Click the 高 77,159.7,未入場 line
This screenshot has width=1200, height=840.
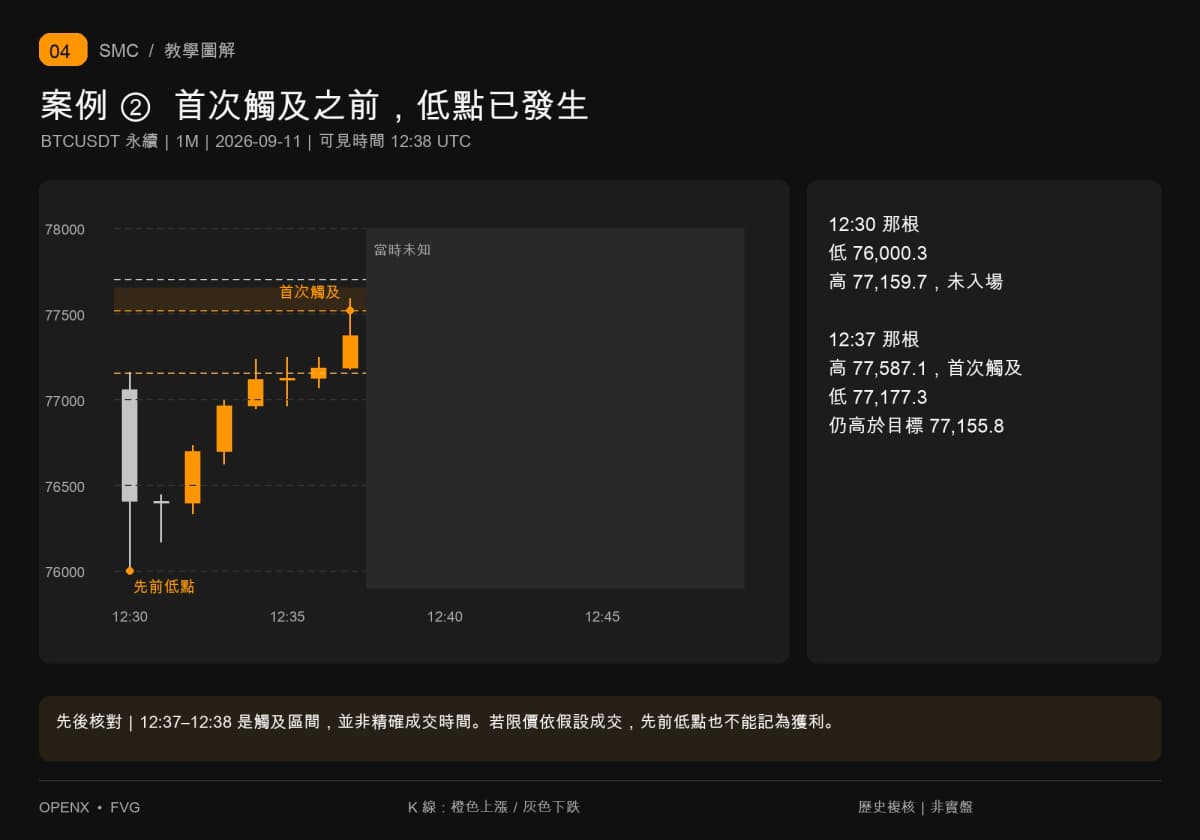916,282
